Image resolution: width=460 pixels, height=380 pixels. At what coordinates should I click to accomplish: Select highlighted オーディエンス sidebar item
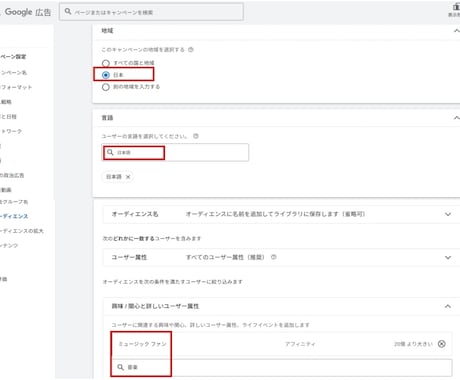[14, 216]
